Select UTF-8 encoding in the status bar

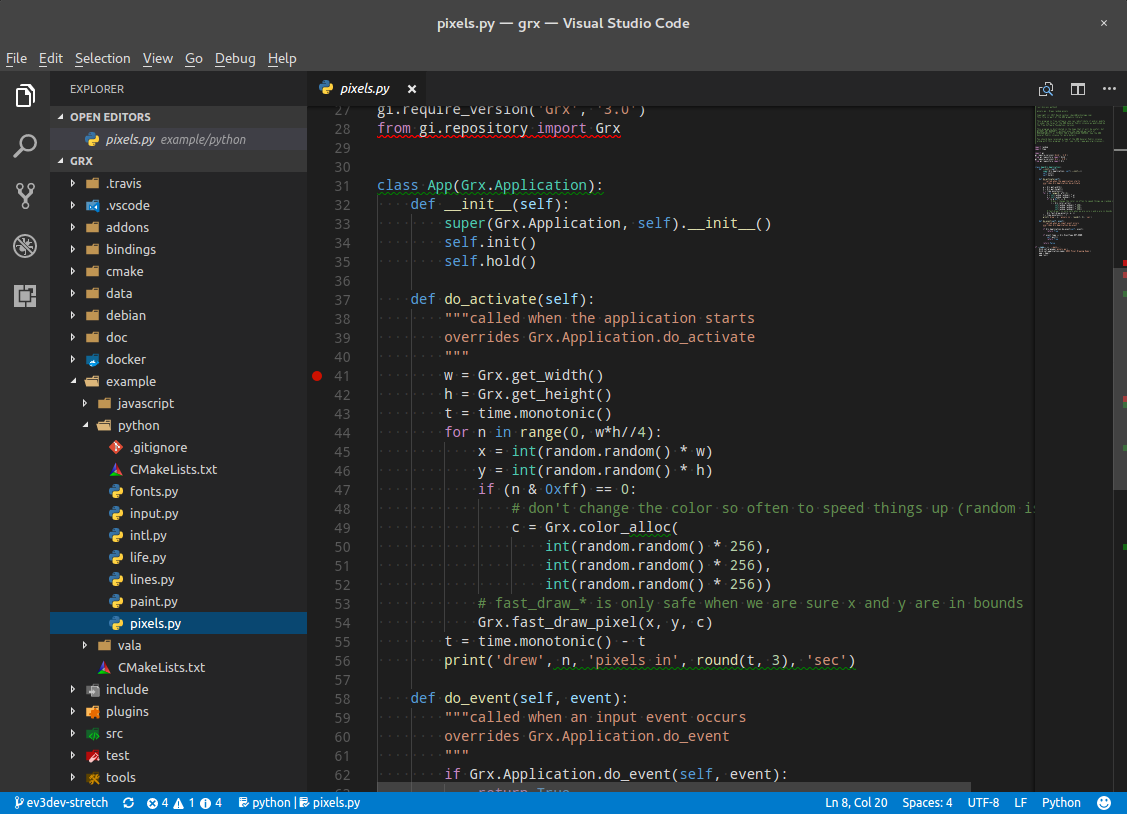[987, 802]
